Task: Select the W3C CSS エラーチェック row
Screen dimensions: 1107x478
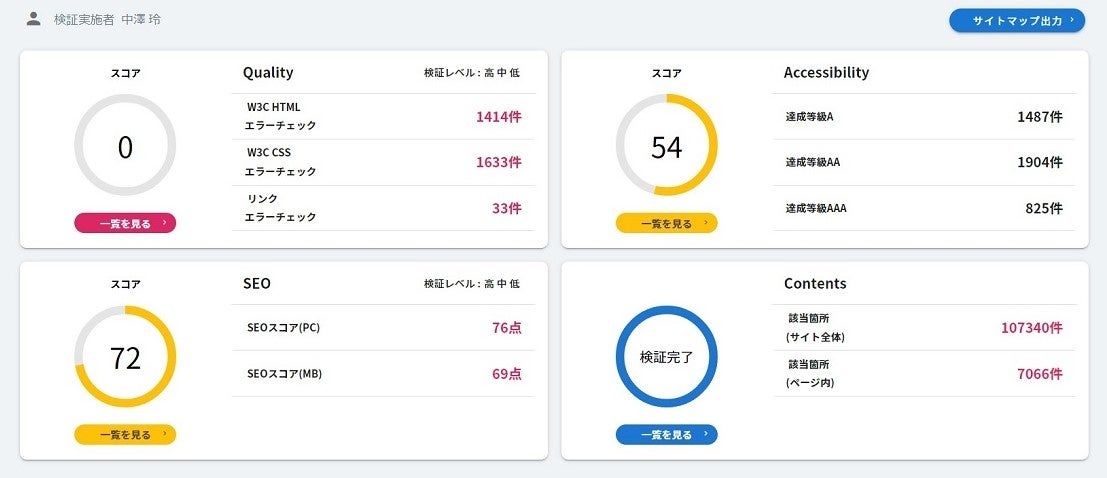Action: (x=383, y=162)
